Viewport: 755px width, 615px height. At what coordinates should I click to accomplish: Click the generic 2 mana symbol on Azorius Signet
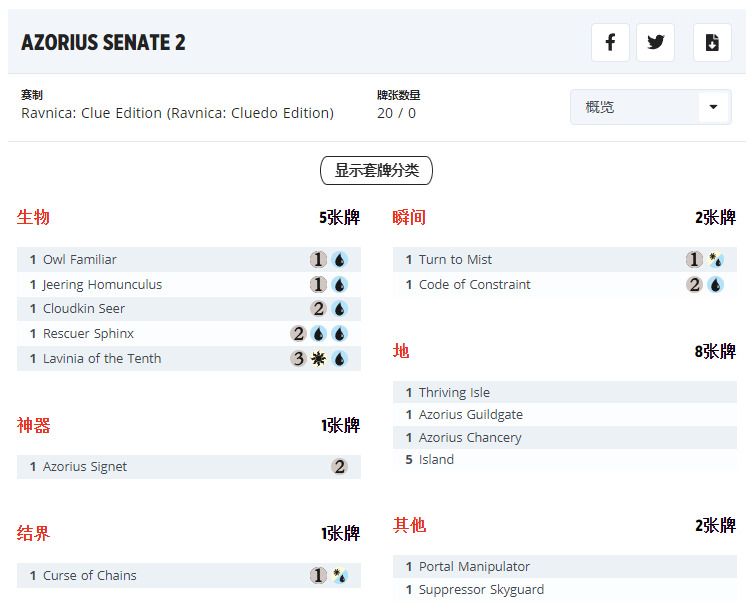pyautogui.click(x=340, y=467)
